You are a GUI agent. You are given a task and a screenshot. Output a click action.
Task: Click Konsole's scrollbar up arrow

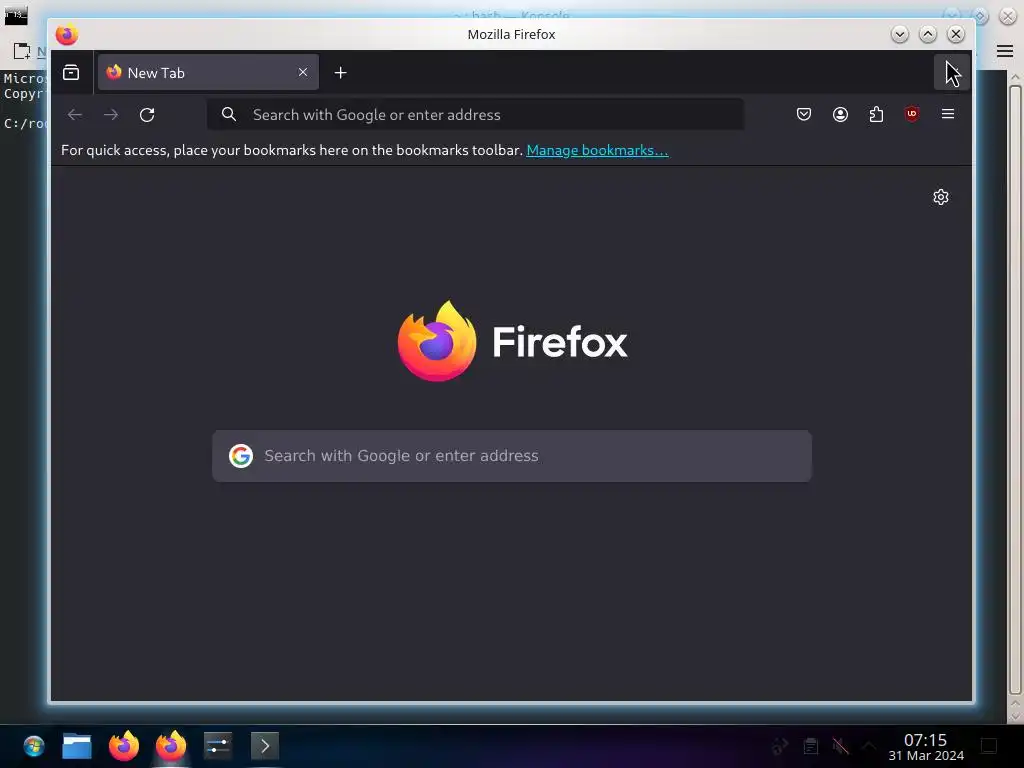point(1015,77)
